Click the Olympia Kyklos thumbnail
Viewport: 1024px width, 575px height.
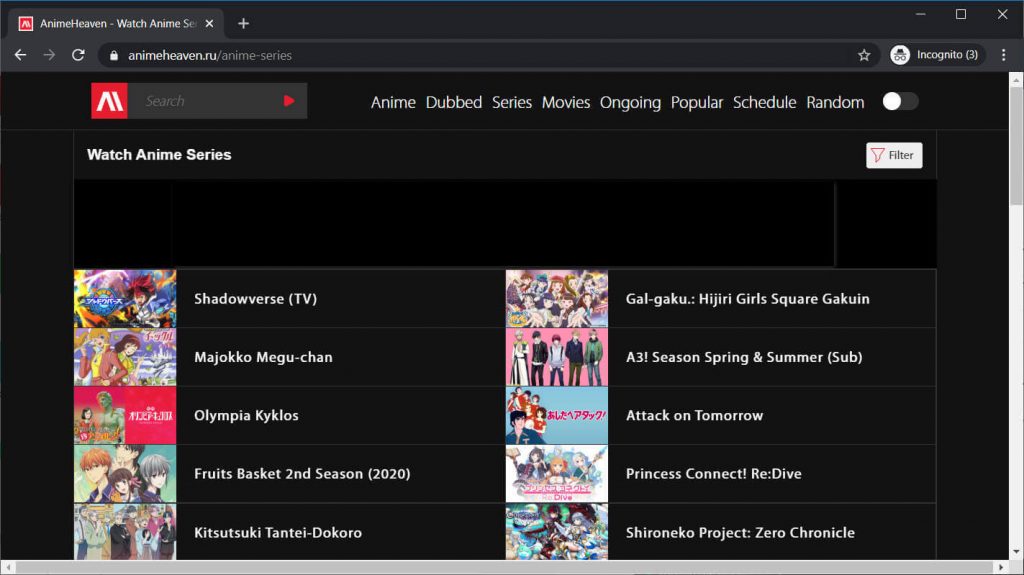(x=125, y=416)
